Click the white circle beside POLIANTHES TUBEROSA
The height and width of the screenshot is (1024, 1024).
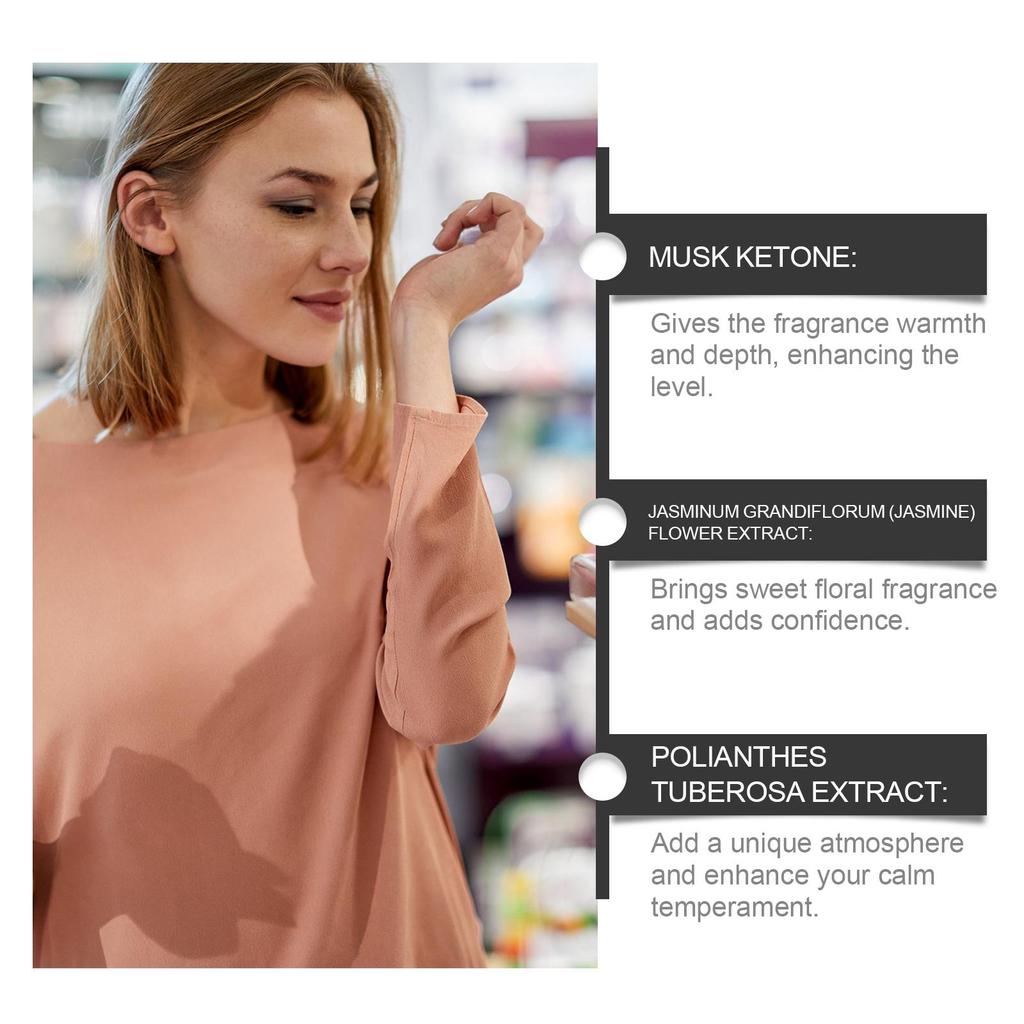pyautogui.click(x=603, y=776)
